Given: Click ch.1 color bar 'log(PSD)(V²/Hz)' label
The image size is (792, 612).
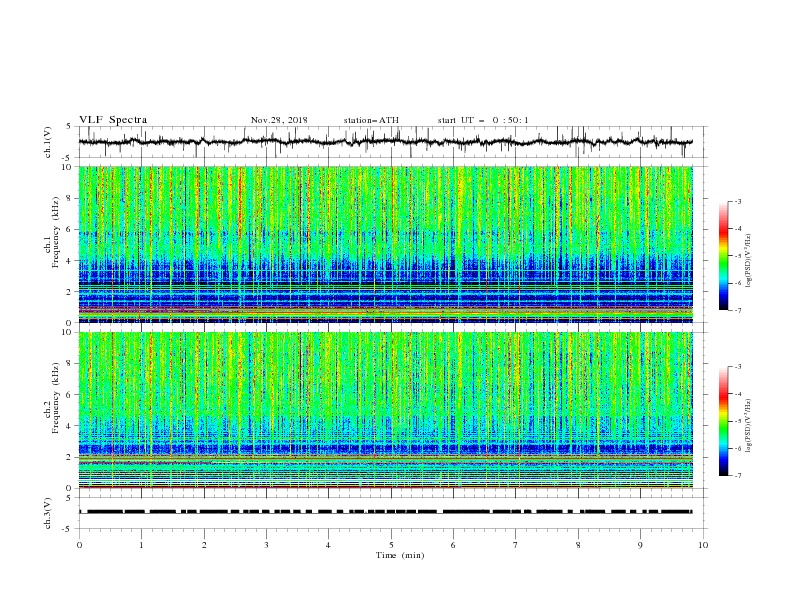Looking at the screenshot, I should click(749, 261).
